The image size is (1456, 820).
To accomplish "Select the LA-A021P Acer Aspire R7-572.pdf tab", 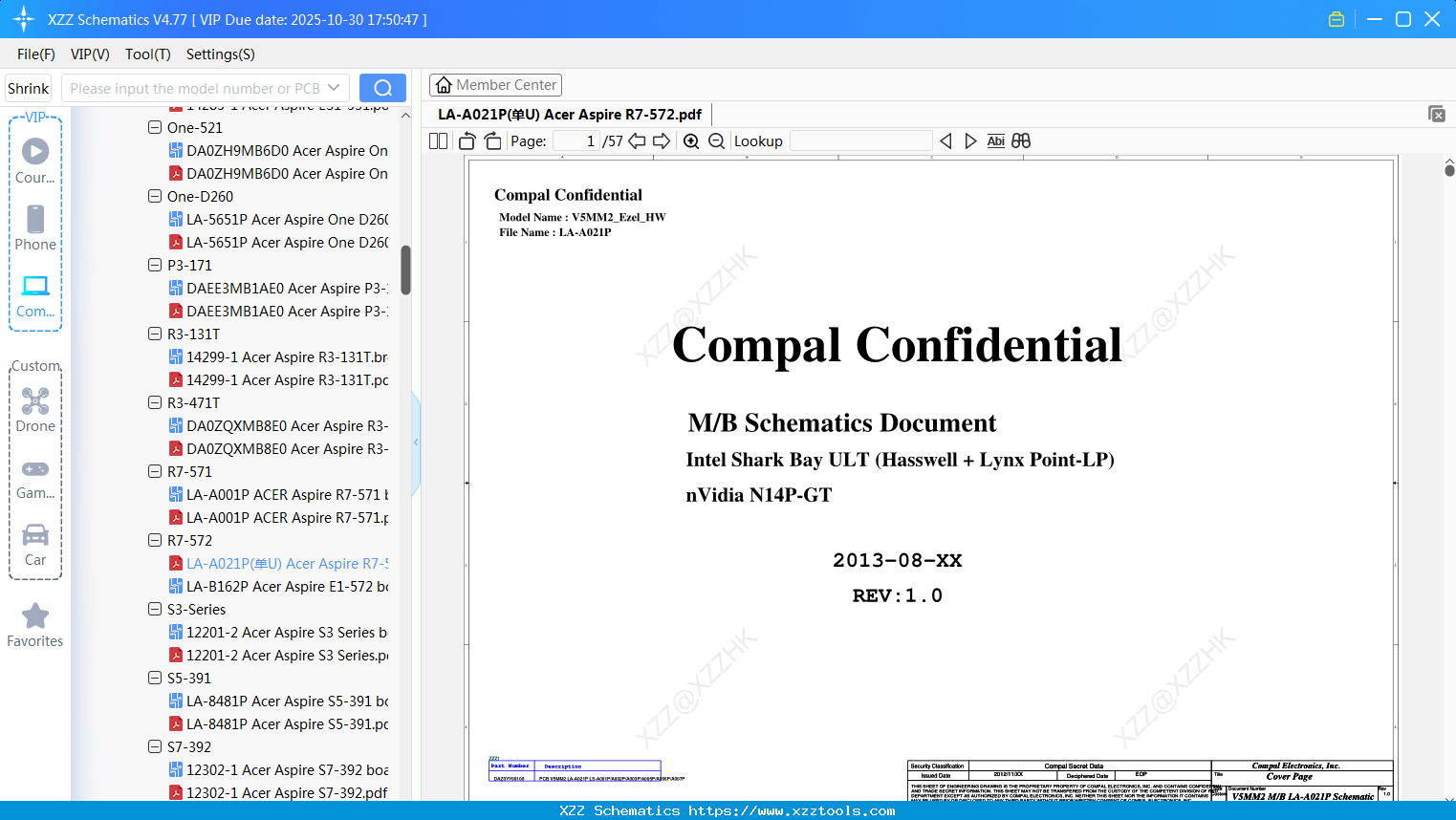I will [x=570, y=115].
